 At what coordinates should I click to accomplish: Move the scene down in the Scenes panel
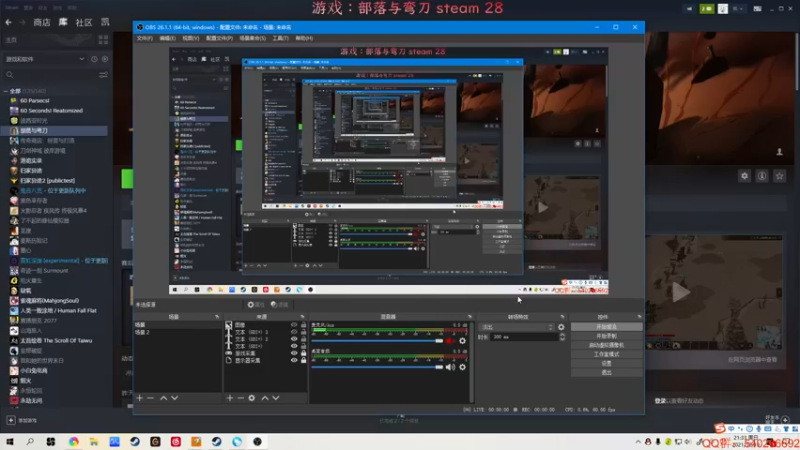pos(174,398)
